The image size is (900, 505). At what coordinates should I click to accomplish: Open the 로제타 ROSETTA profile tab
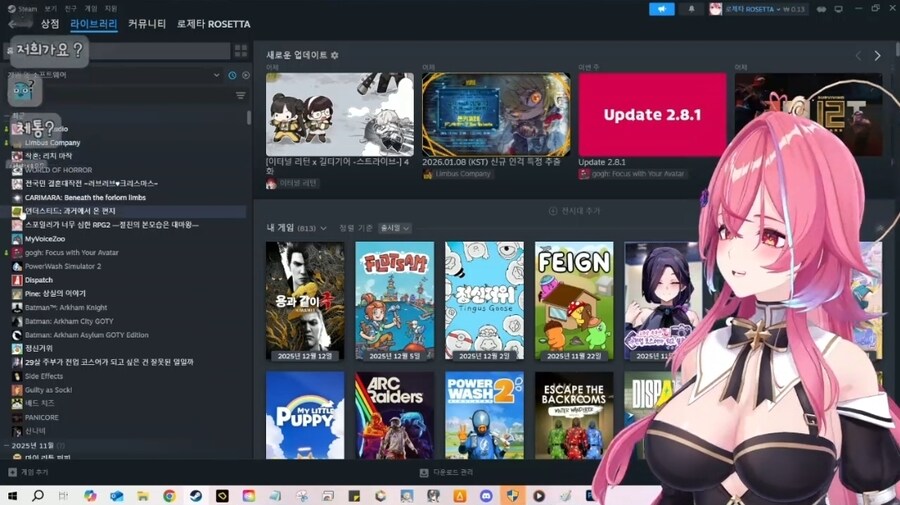pos(214,24)
